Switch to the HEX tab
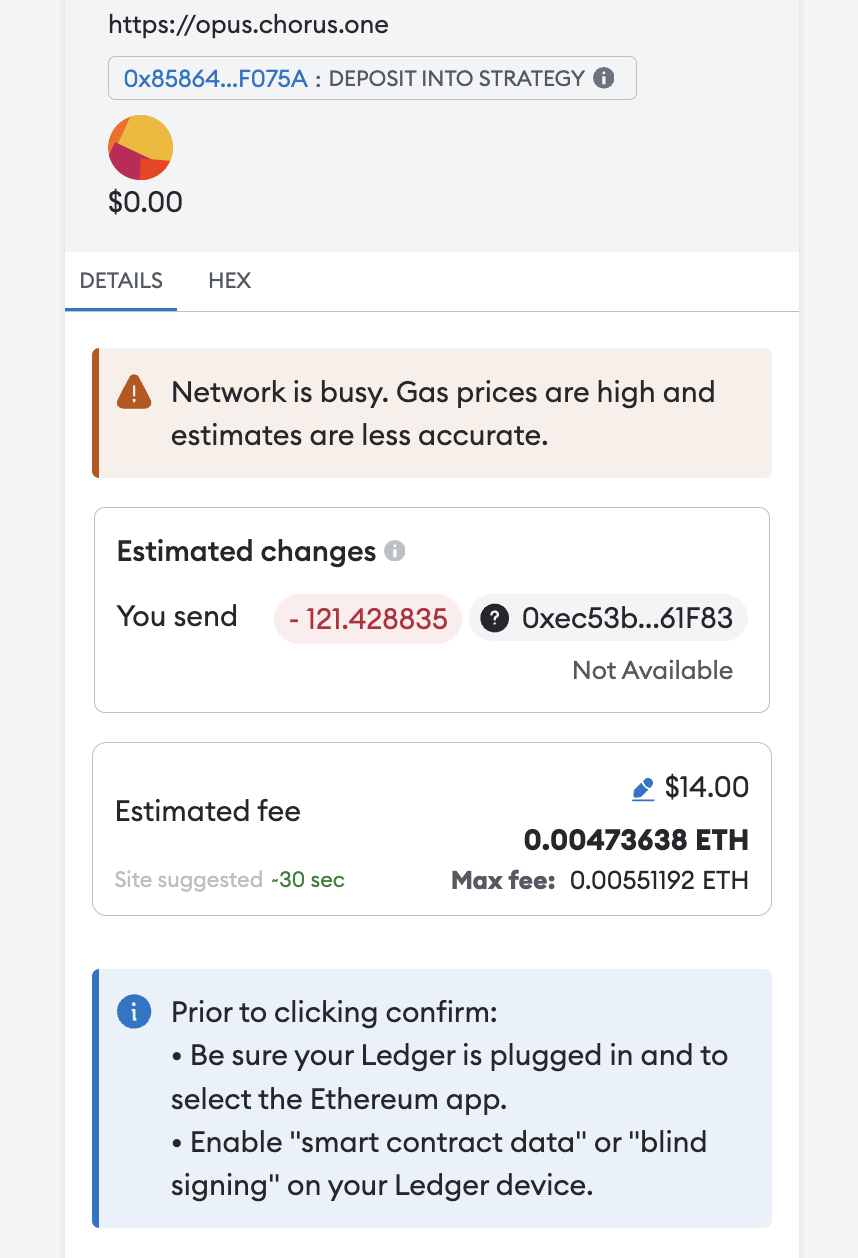Viewport: 858px width, 1258px height. [x=229, y=281]
